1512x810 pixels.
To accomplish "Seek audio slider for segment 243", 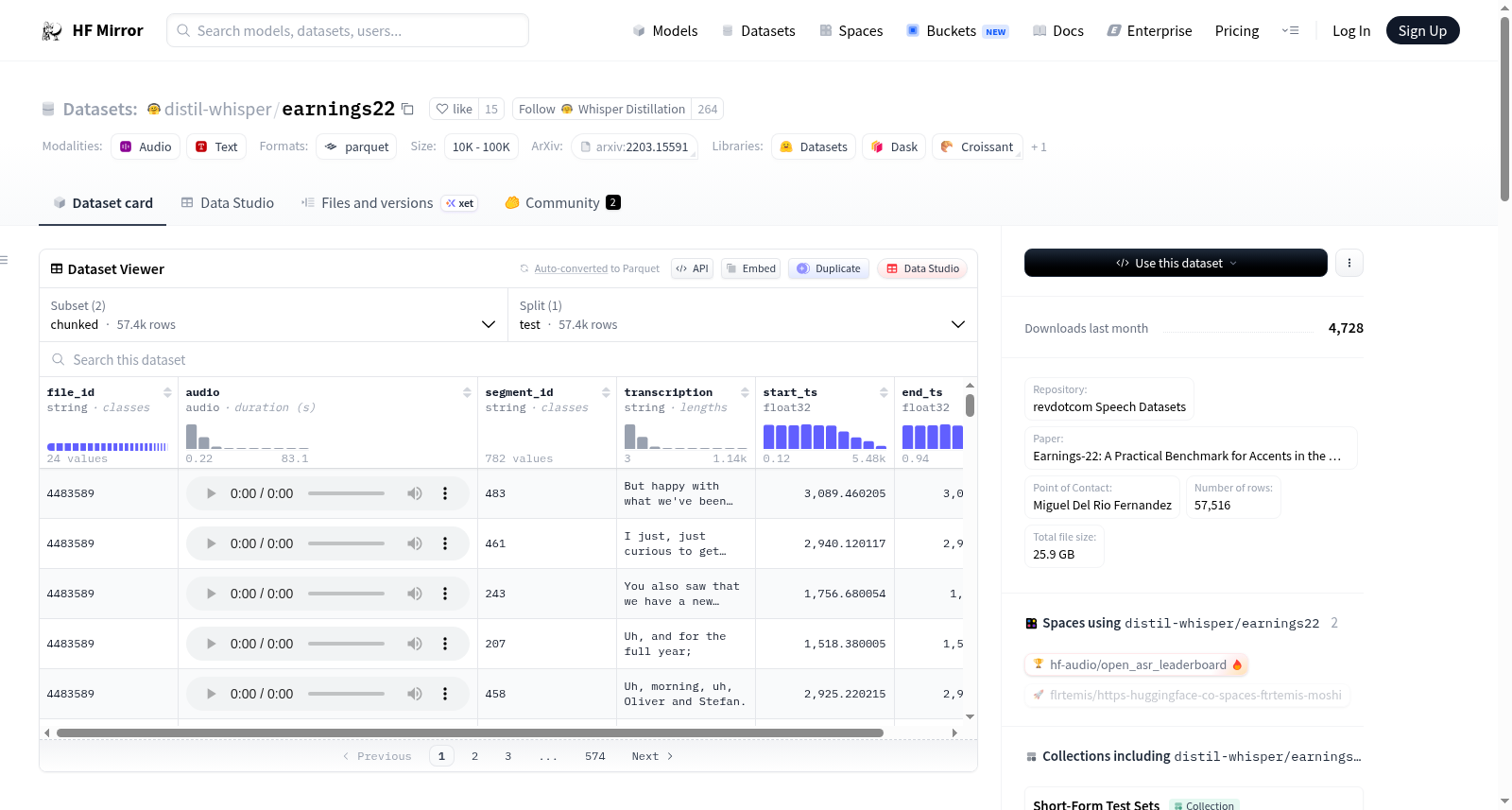I will 346,594.
